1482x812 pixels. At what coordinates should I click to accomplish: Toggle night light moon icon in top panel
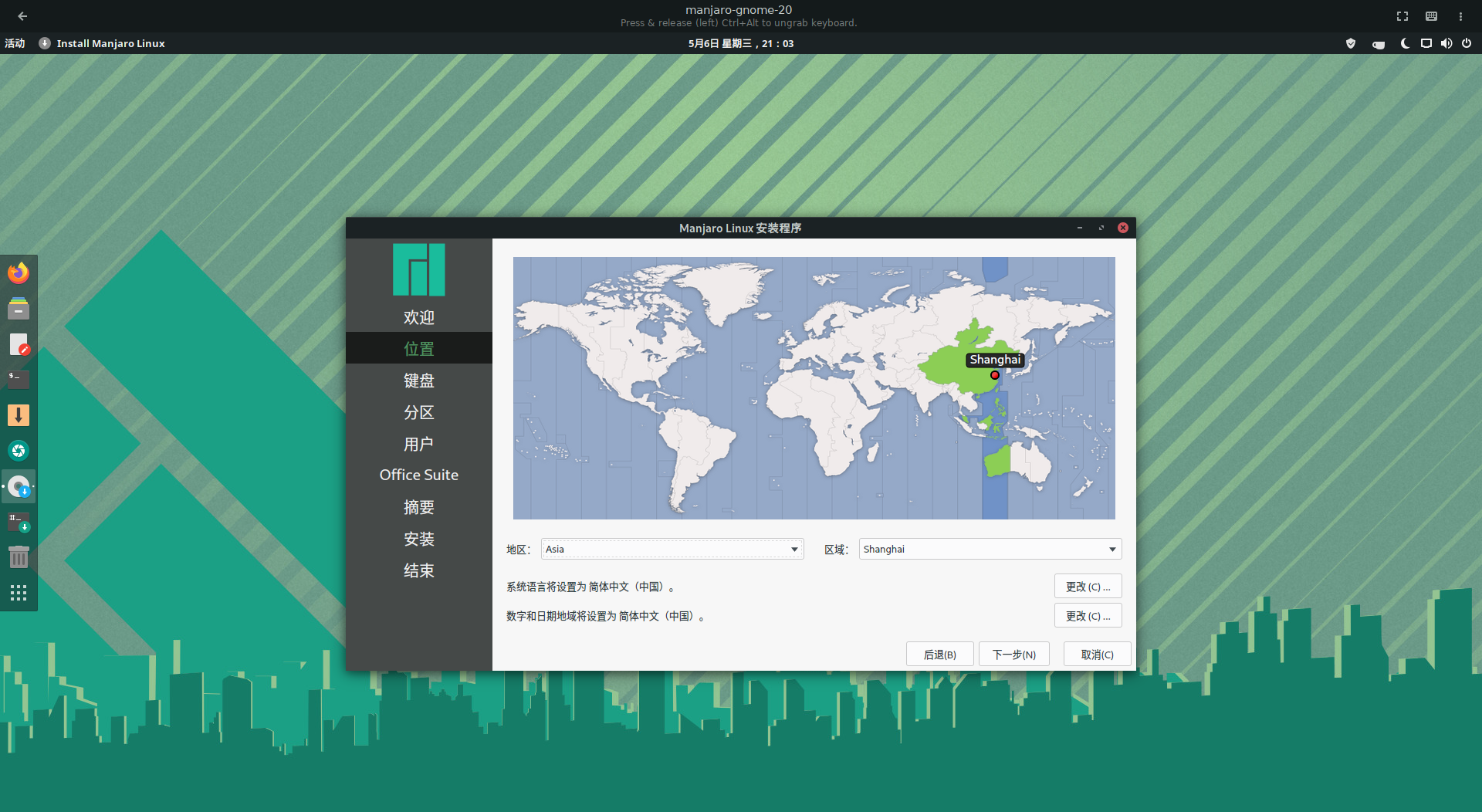[x=1405, y=43]
